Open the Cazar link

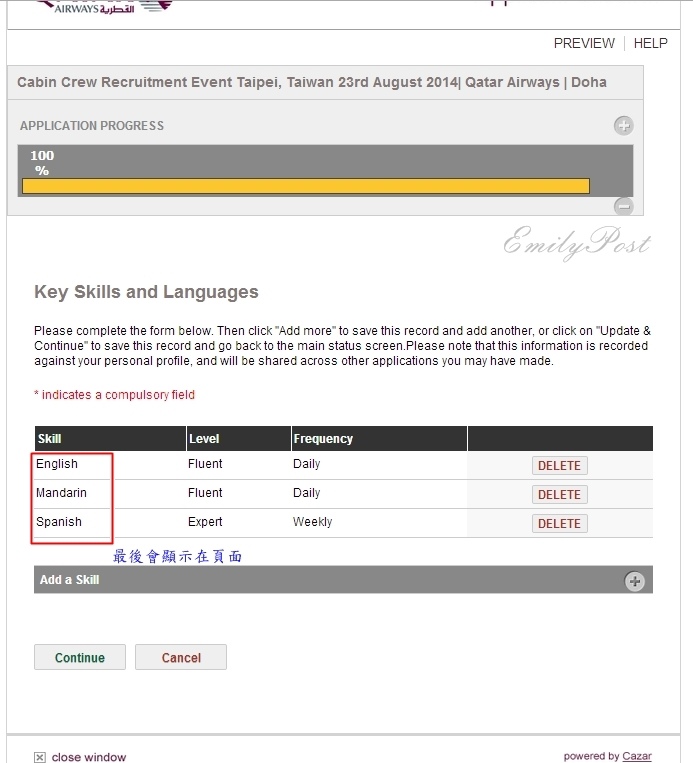tap(637, 756)
